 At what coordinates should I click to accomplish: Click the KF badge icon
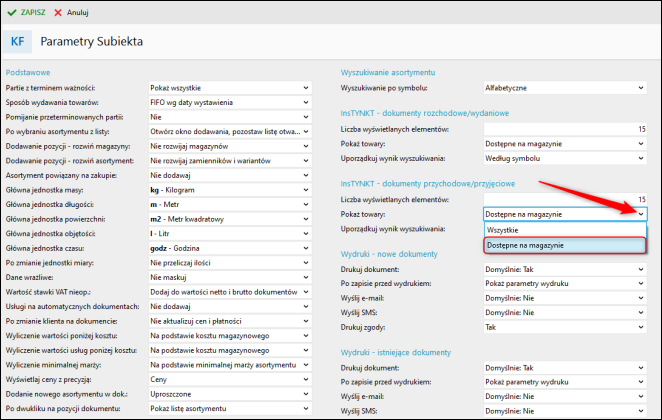(x=19, y=42)
